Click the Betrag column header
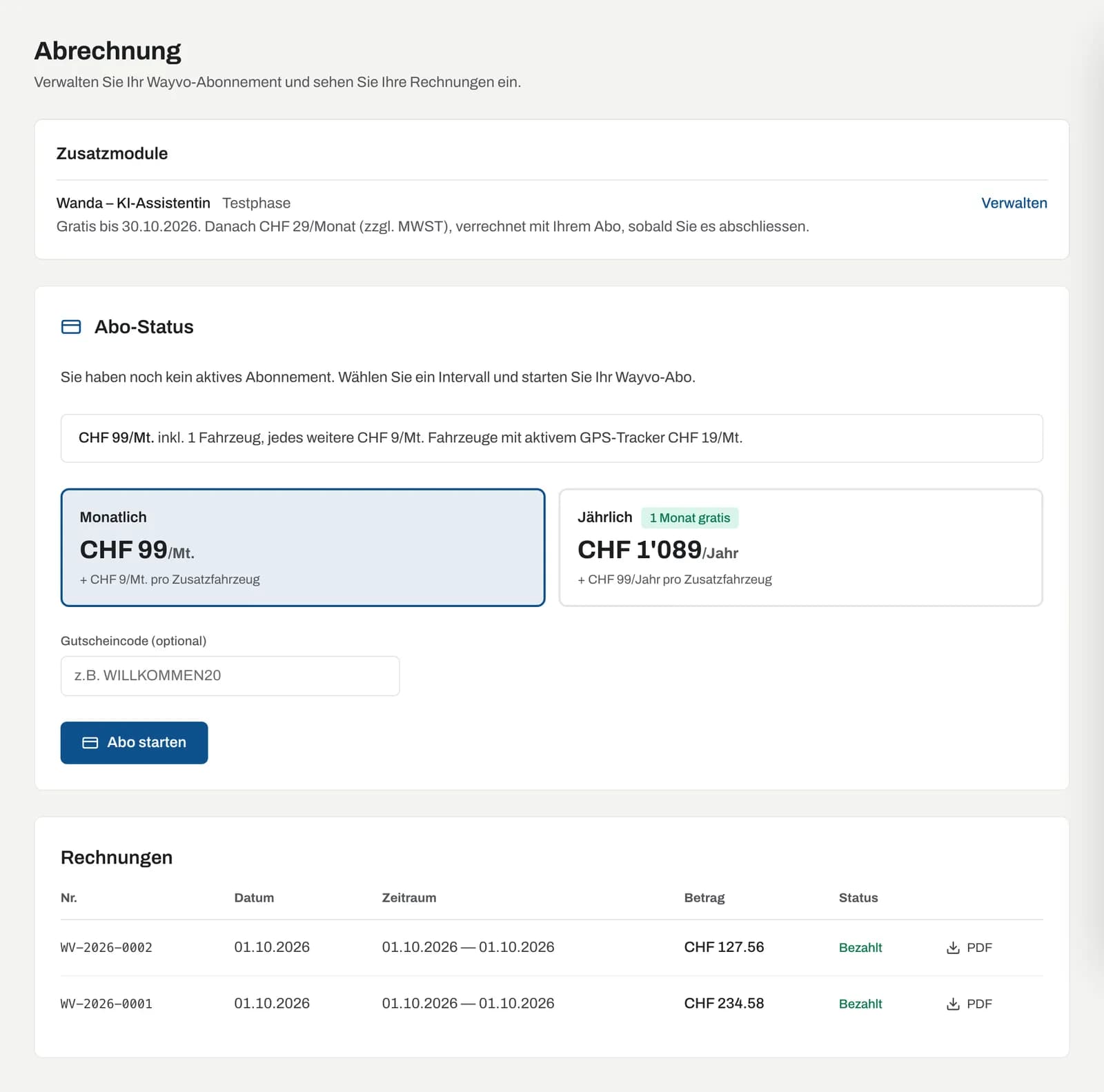 (704, 897)
